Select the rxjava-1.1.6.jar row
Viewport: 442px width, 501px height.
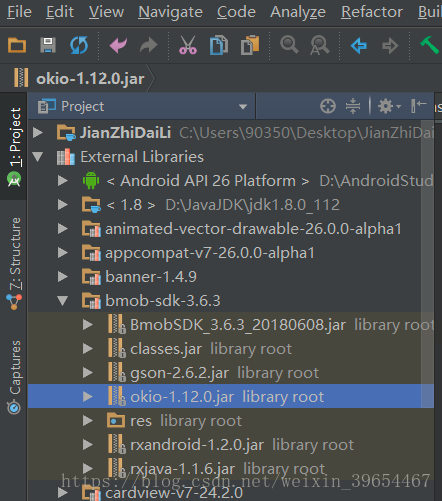[x=231, y=468]
